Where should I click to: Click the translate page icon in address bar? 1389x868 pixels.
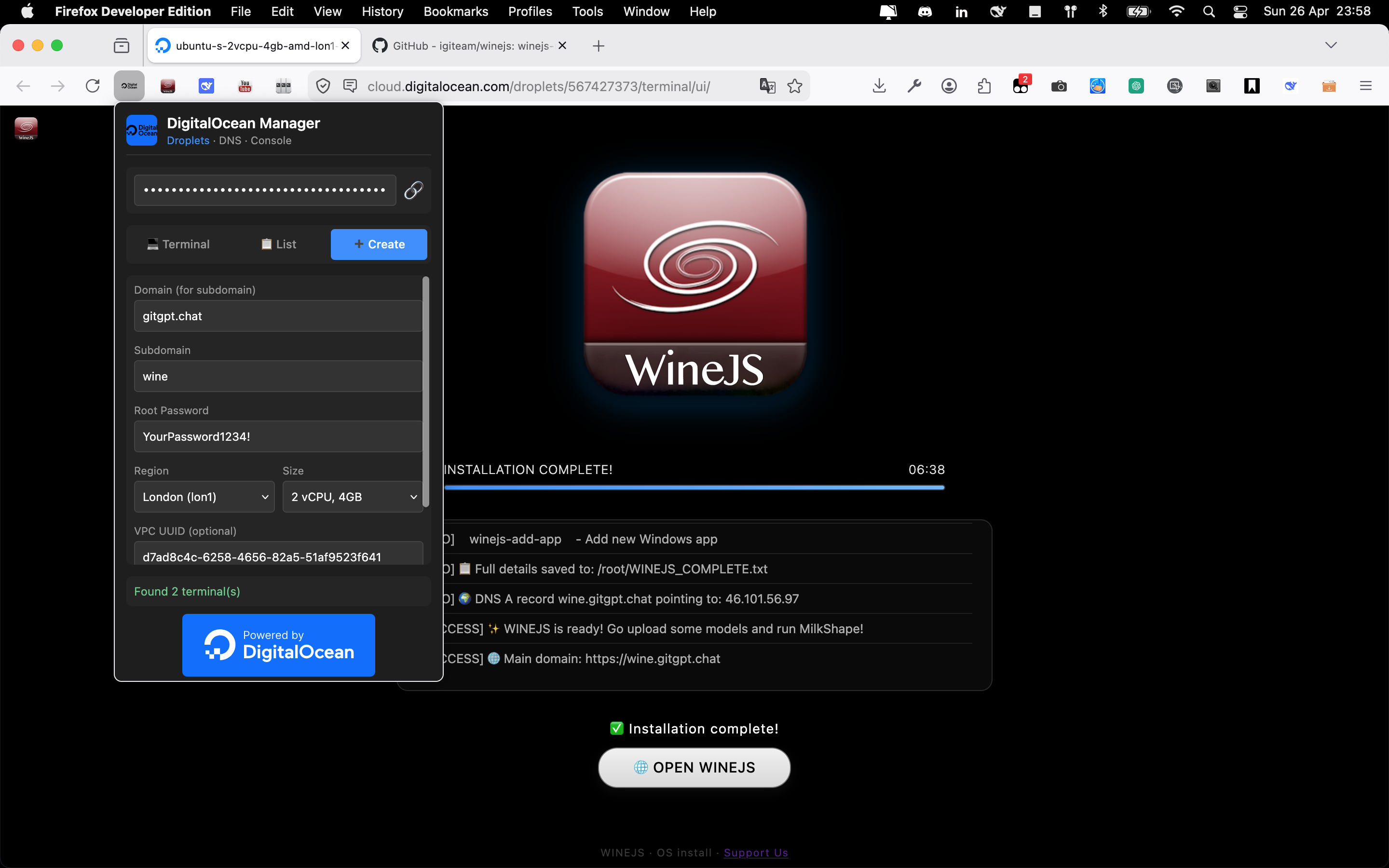tap(767, 86)
